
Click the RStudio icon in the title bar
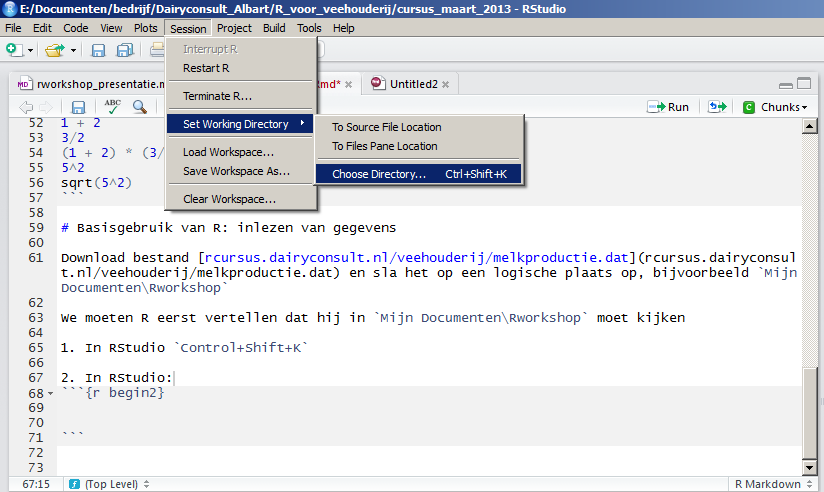tap(9, 9)
